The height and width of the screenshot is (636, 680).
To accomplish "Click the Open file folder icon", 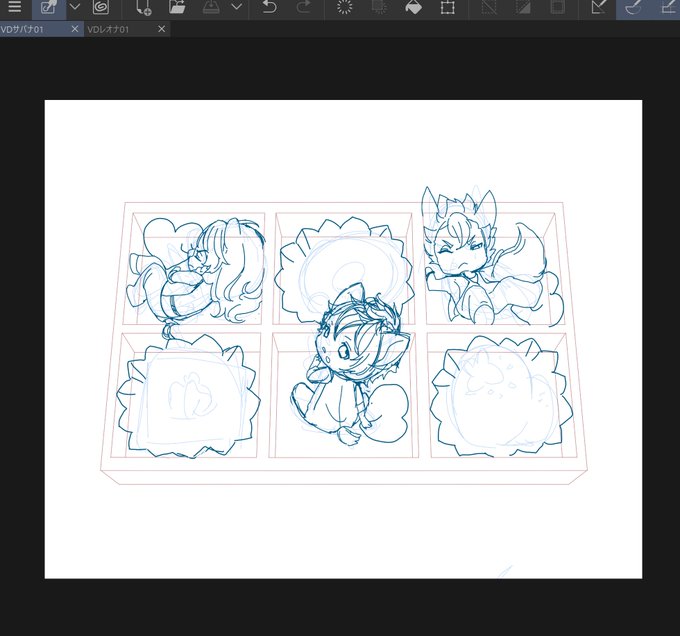I will click(177, 7).
